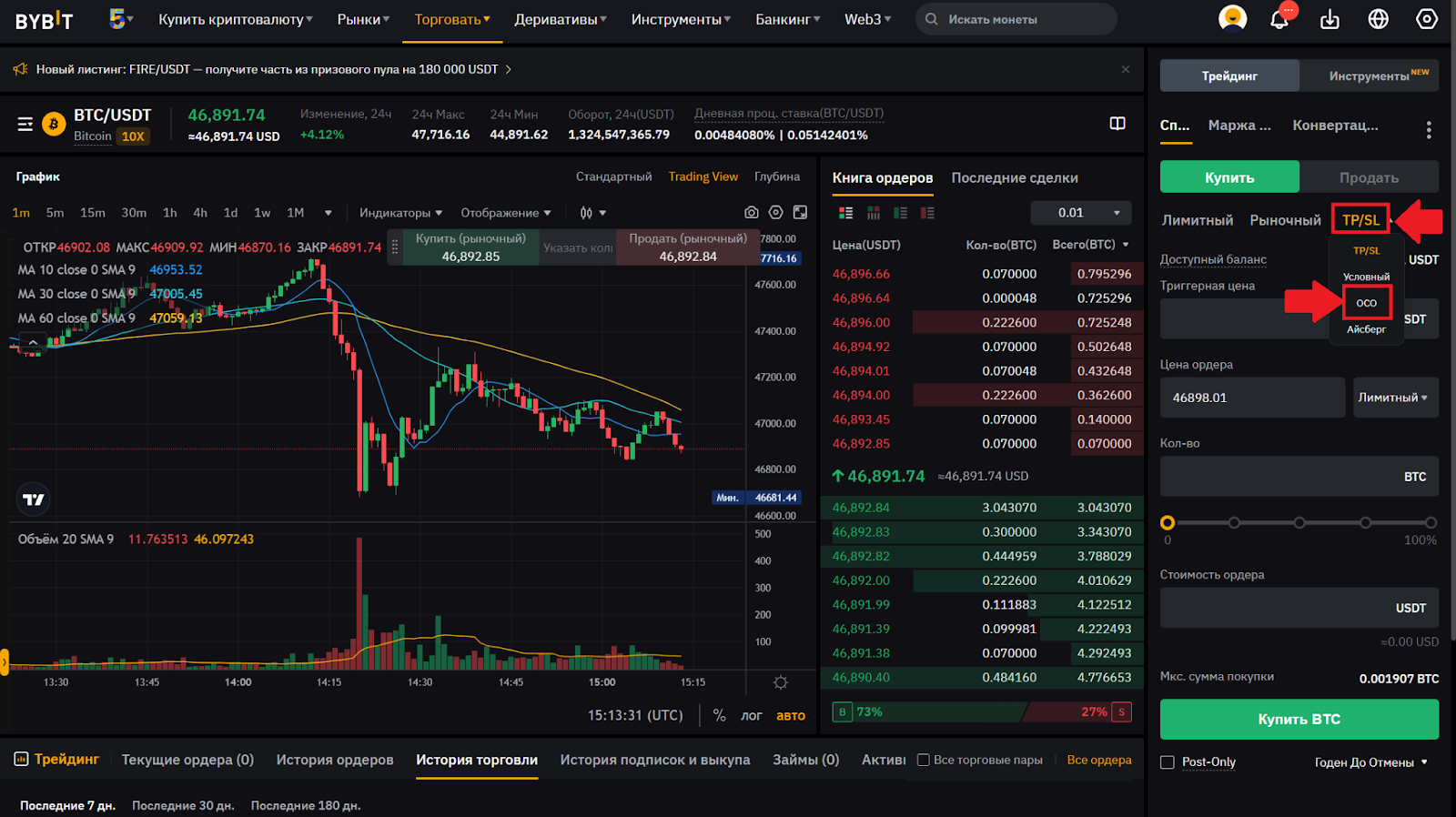
Task: Click the 100% end of quantity slider
Action: coord(1431,522)
